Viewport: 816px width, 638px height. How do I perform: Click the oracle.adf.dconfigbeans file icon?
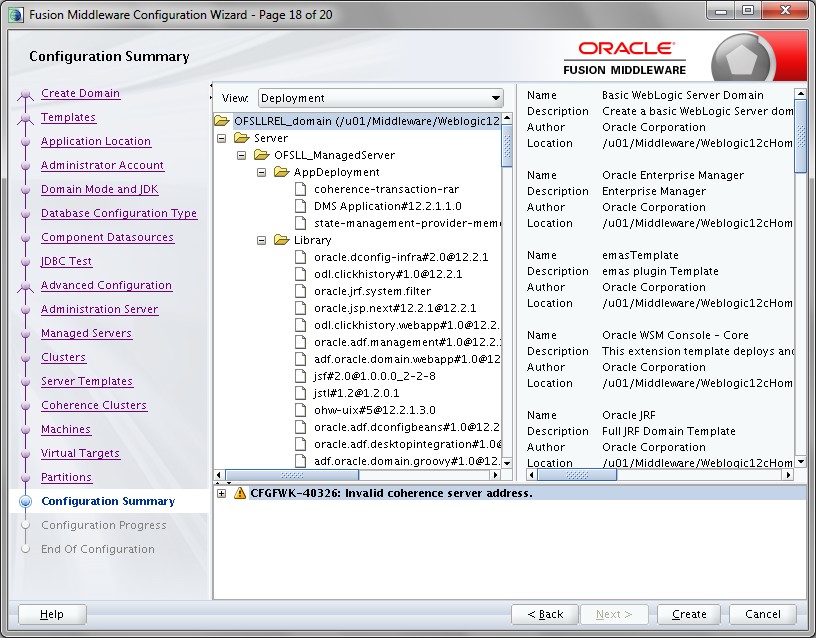coord(300,427)
